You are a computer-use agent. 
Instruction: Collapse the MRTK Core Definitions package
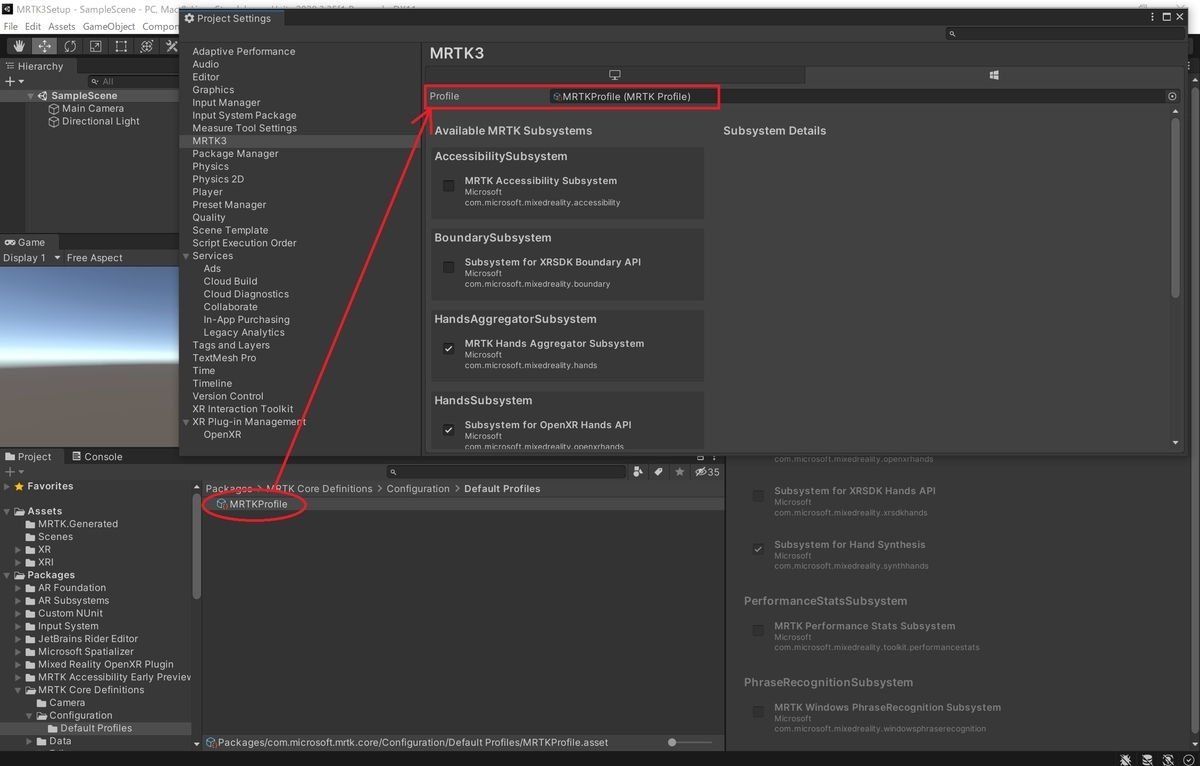click(x=18, y=690)
